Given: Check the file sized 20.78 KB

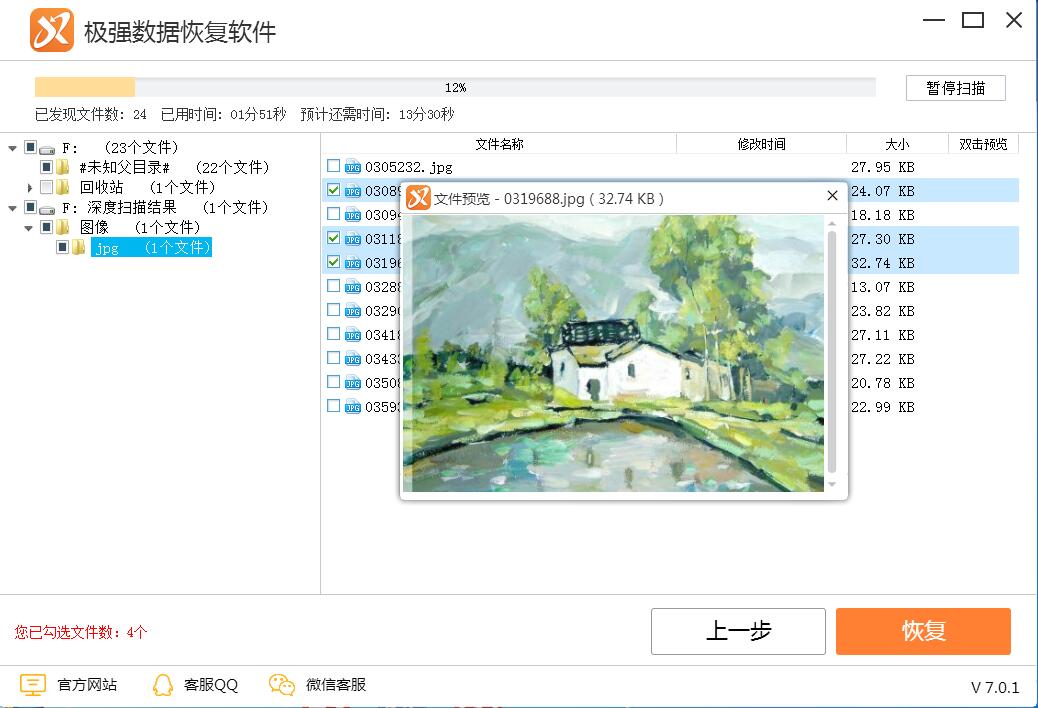Looking at the screenshot, I should 334,382.
